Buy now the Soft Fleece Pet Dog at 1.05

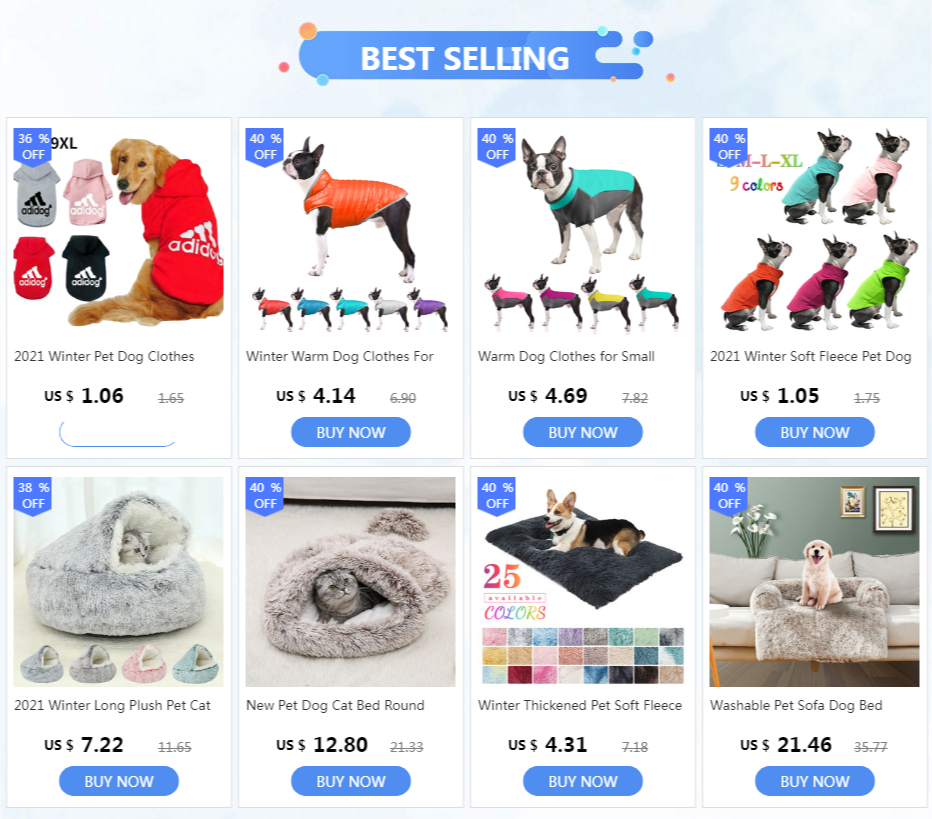coord(814,432)
